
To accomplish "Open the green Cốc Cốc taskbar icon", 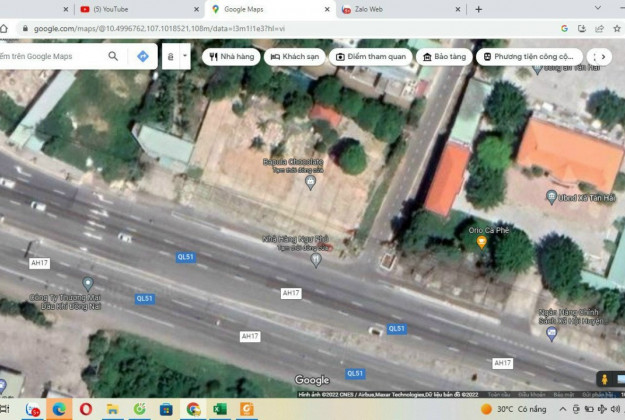I will point(140,409).
